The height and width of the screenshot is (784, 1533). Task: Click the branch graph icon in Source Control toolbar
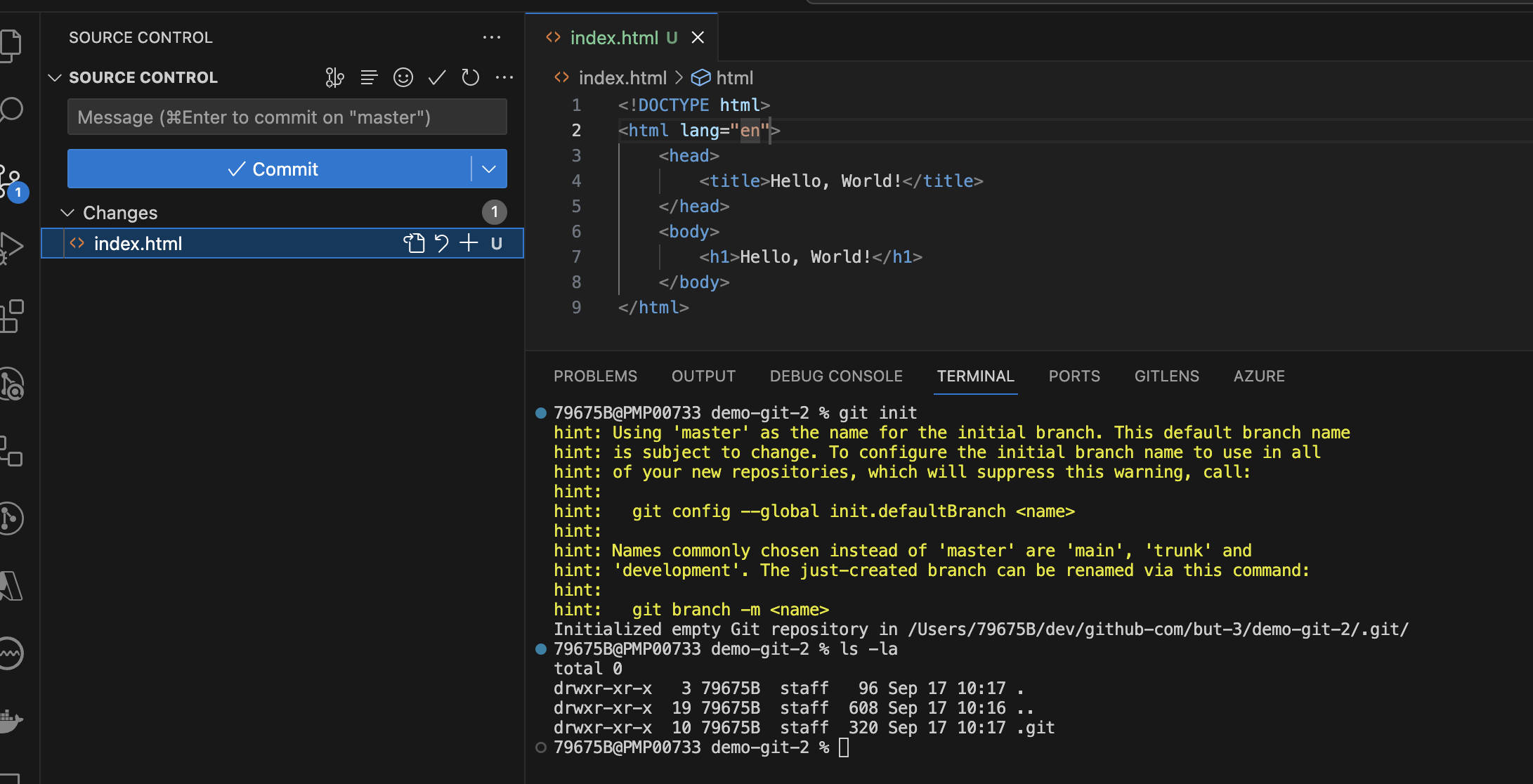(x=334, y=77)
